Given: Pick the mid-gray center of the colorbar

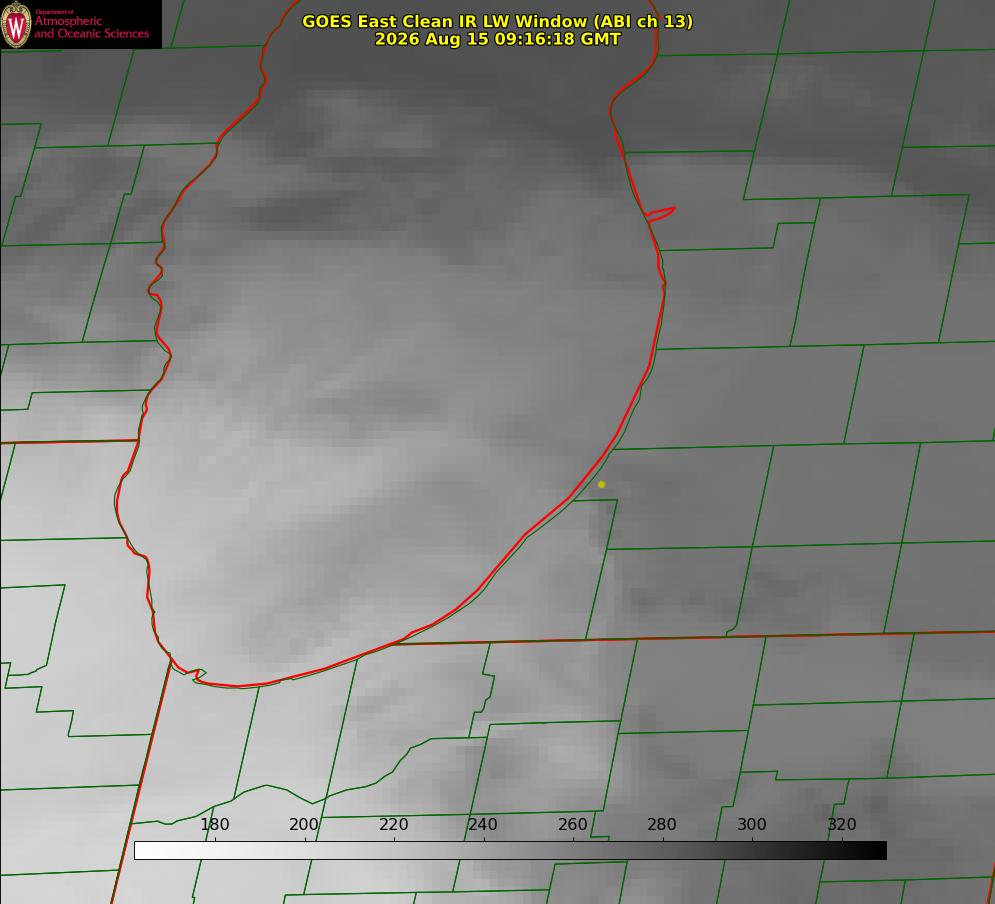Looking at the screenshot, I should click(x=510, y=850).
